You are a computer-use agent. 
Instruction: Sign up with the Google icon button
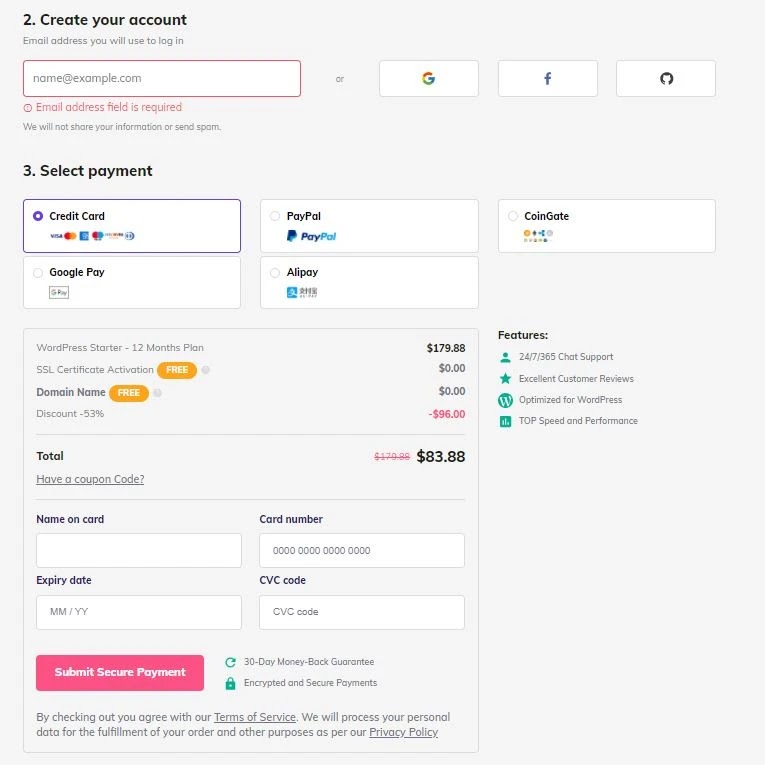[x=428, y=78]
